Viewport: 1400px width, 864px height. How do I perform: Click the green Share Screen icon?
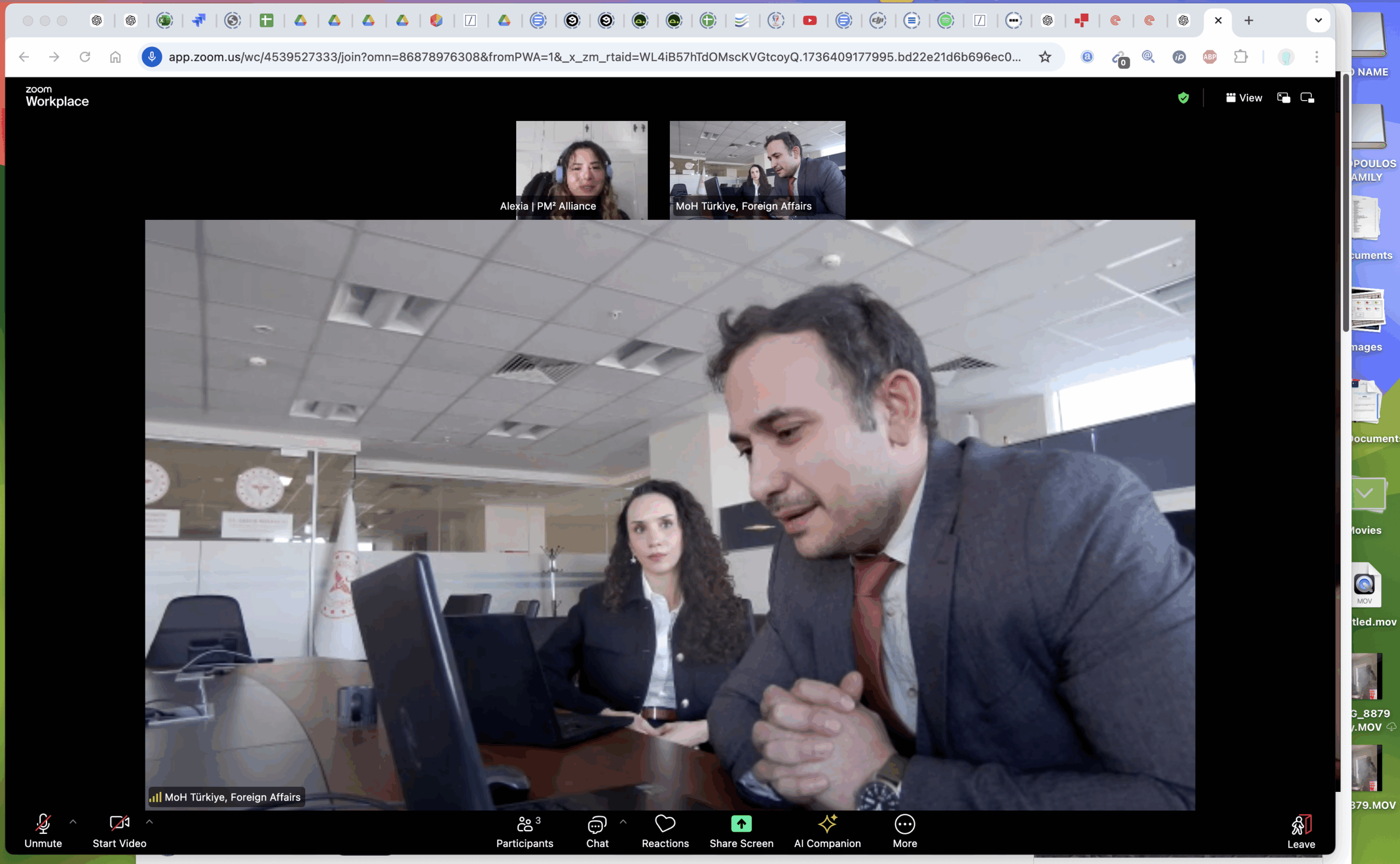[740, 824]
